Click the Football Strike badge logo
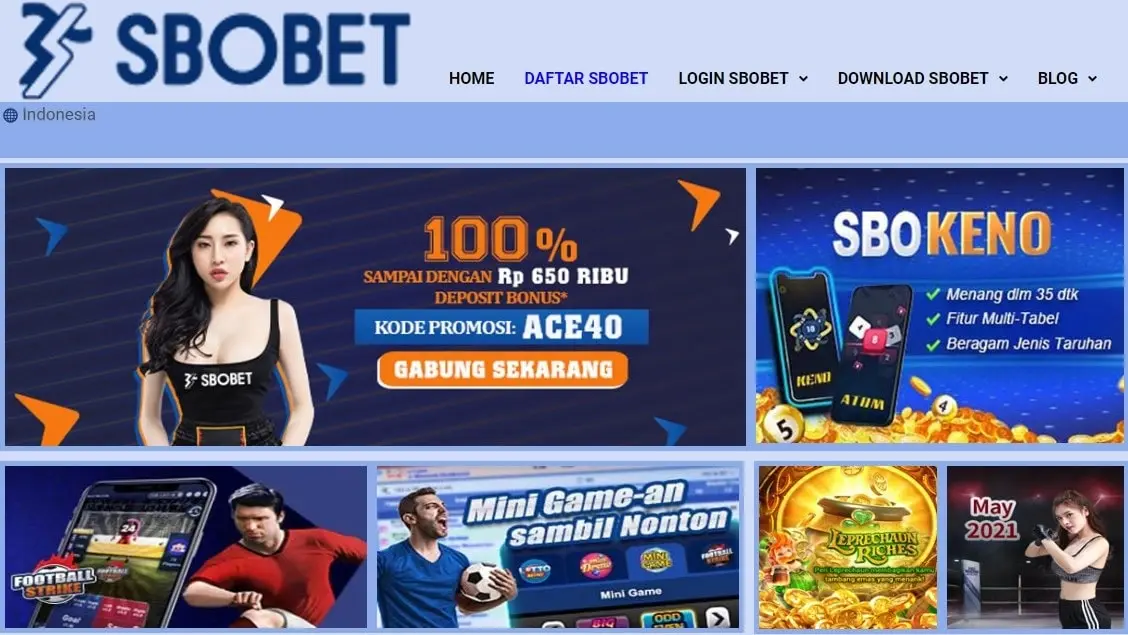The width and height of the screenshot is (1128, 635). pyautogui.click(x=54, y=580)
